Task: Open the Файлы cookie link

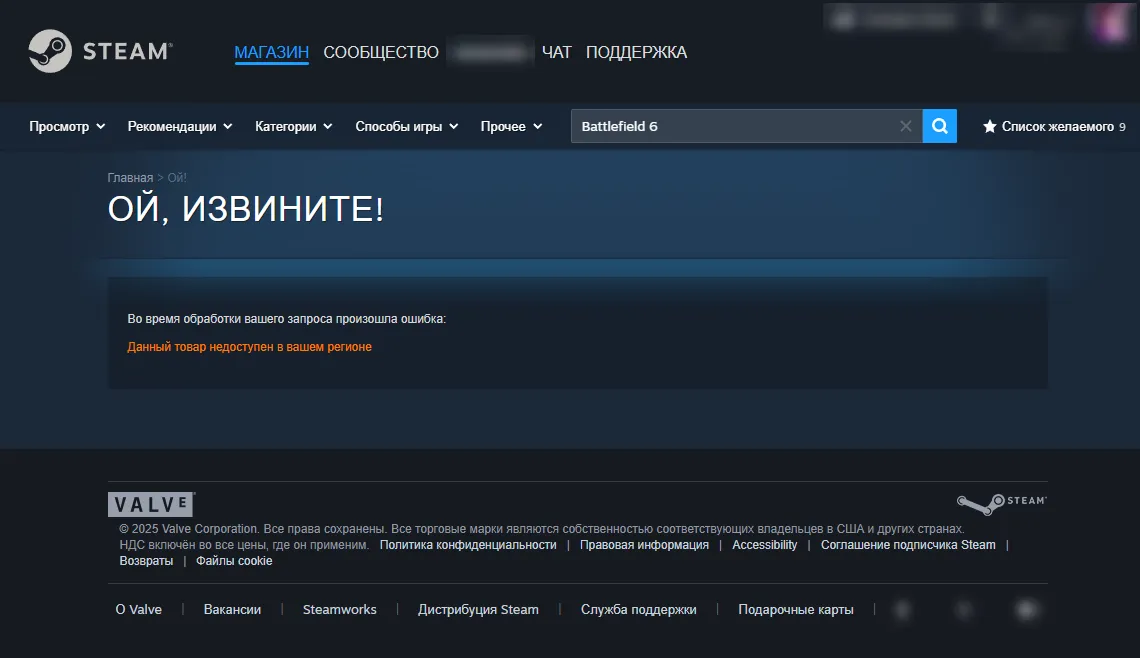Action: (234, 561)
